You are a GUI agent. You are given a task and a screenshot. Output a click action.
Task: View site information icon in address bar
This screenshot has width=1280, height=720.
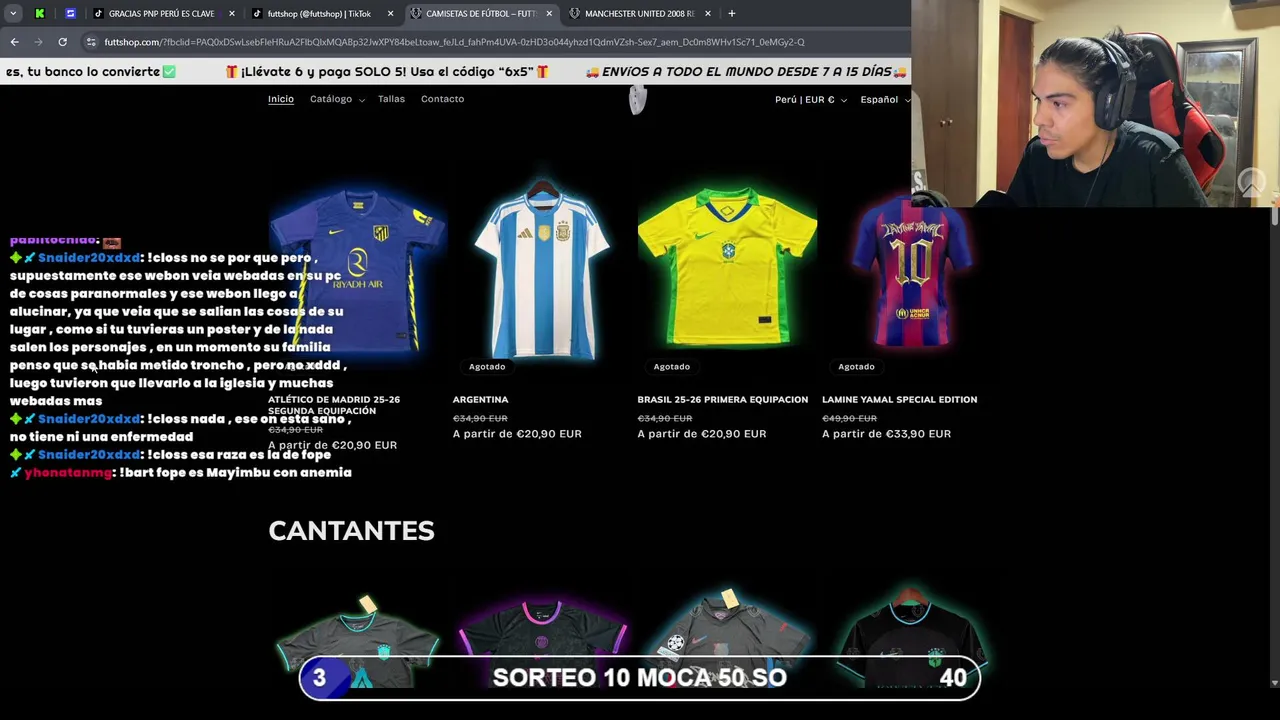pos(91,42)
